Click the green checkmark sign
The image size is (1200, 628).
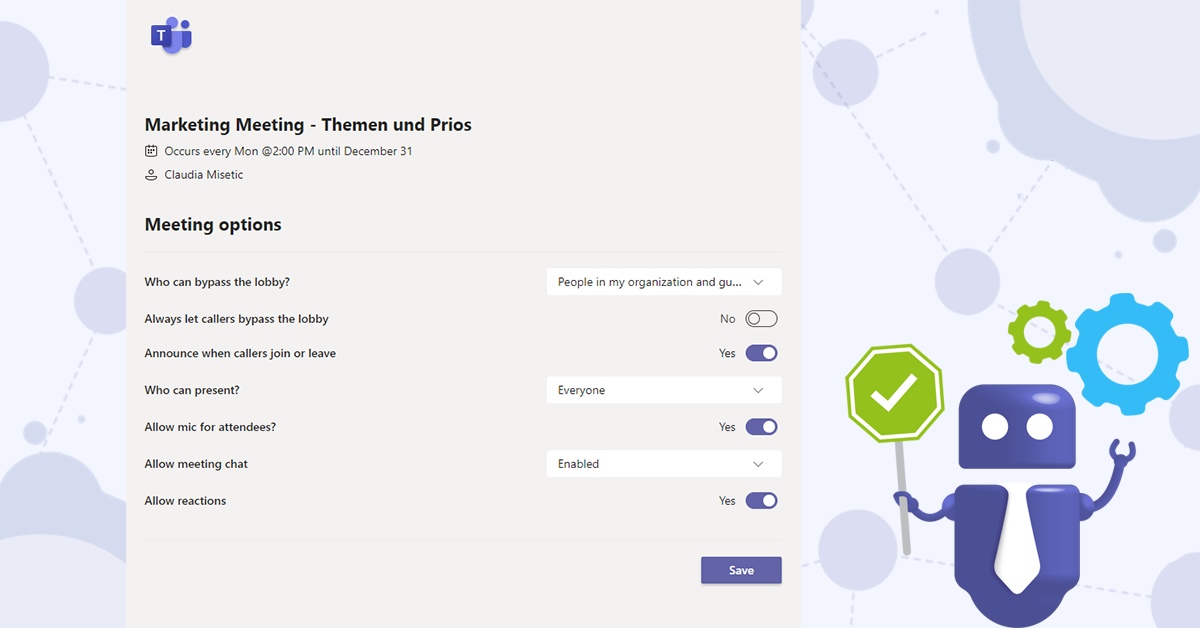[x=893, y=394]
